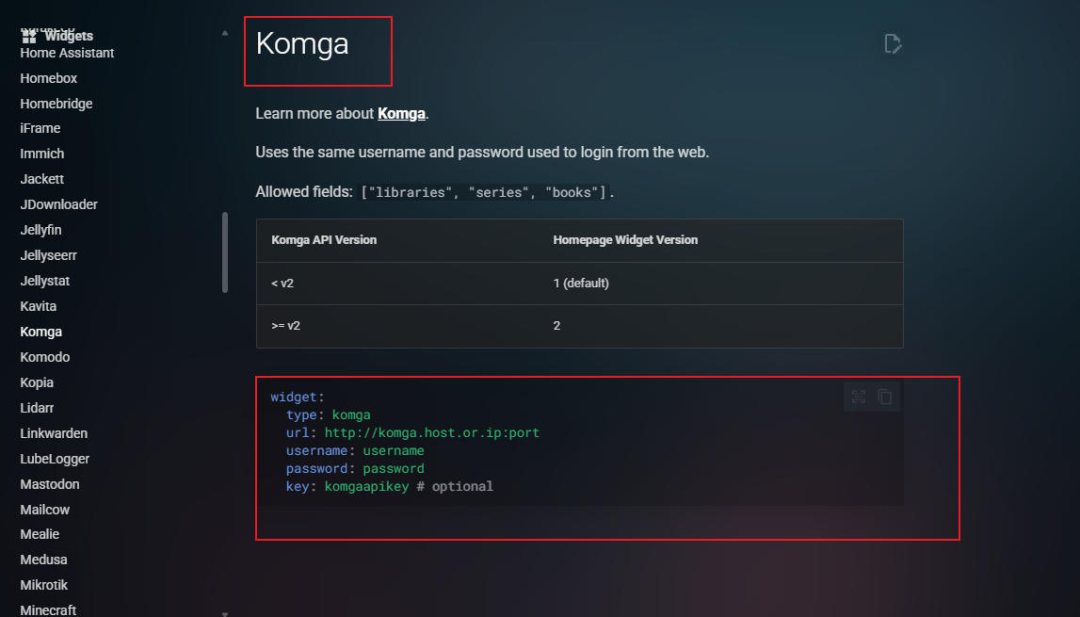Select the JDownloader sidebar entry
Viewport: 1080px width, 617px height.
click(59, 205)
